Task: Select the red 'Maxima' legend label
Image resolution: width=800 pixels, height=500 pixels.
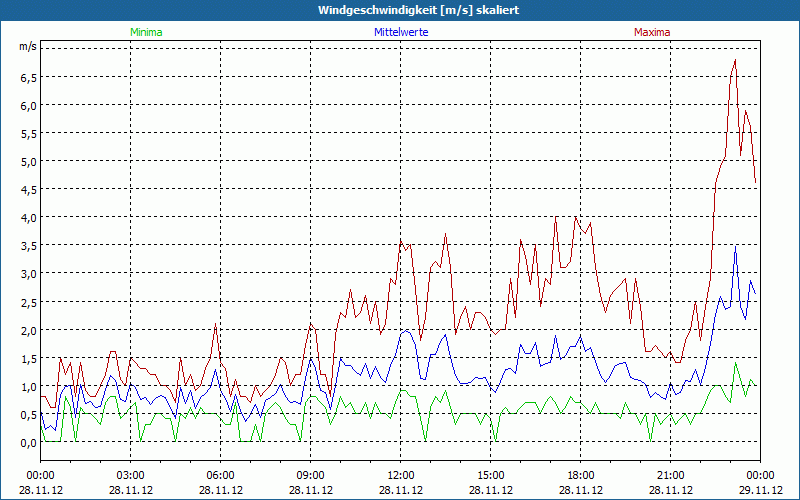Action: pos(652,32)
